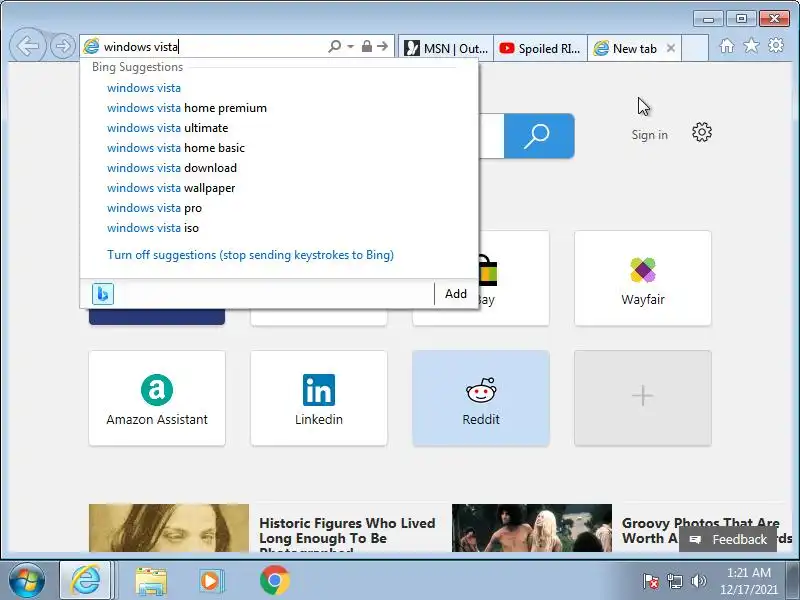Open a blank new tab button
Screen dimensions: 800x600
[695, 48]
